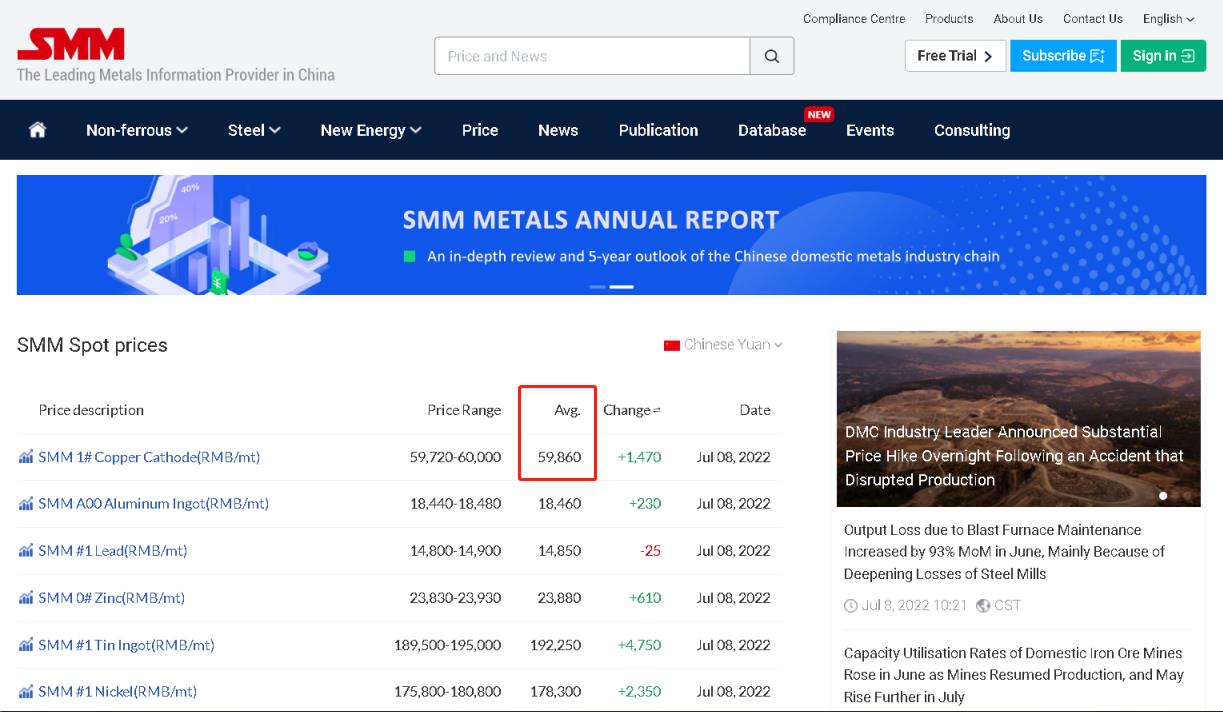Viewport: 1223px width, 712px height.
Task: Open the Chinese Yuan currency dropdown
Action: [723, 345]
